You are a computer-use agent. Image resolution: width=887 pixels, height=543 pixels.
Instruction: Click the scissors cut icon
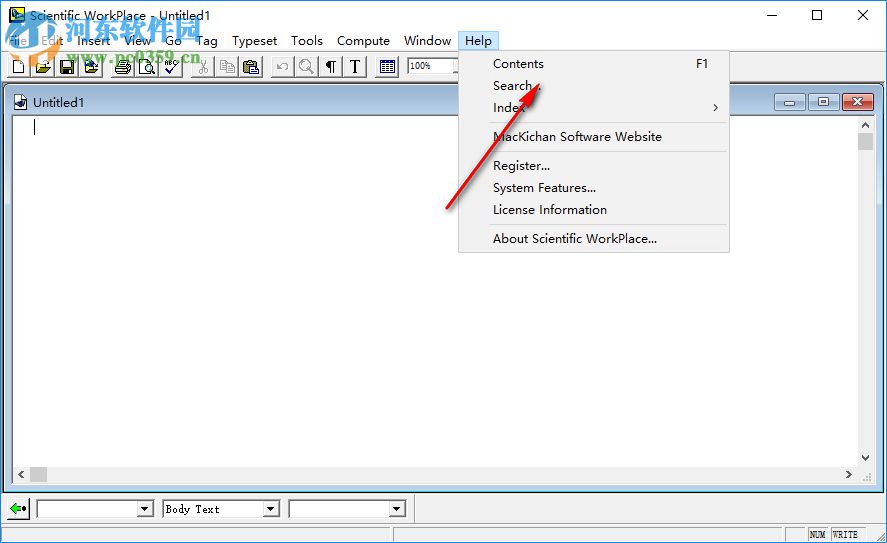click(x=203, y=67)
